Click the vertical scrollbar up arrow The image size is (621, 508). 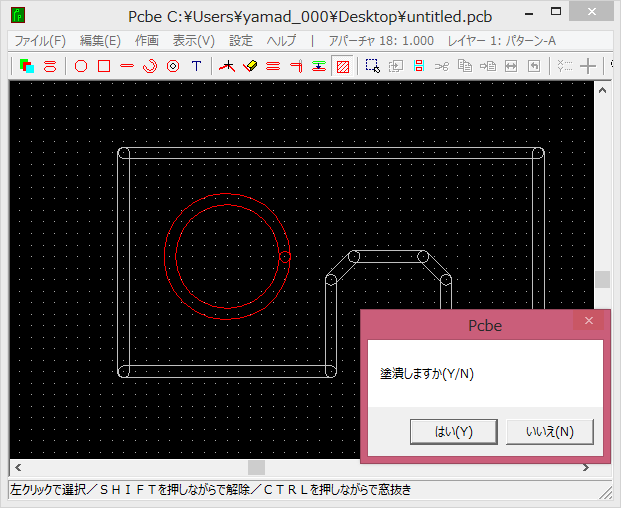(x=602, y=89)
